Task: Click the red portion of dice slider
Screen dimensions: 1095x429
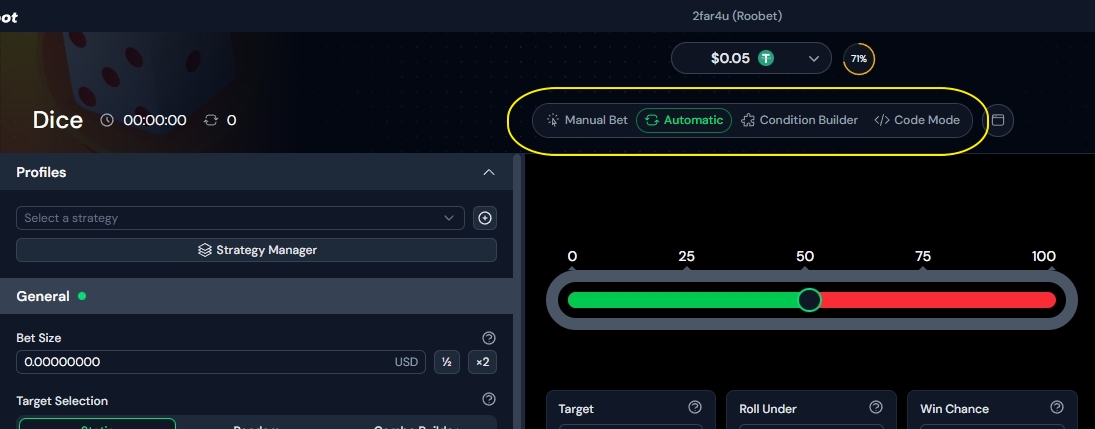Action: (938, 300)
